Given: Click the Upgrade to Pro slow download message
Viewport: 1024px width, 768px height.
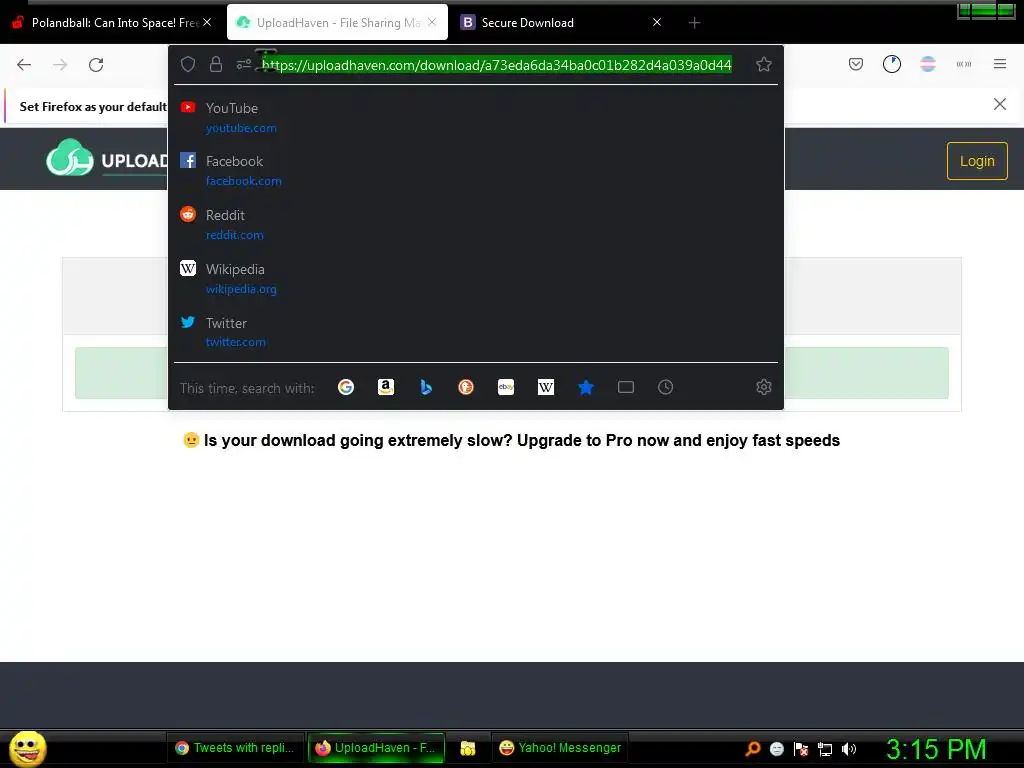Looking at the screenshot, I should (511, 440).
